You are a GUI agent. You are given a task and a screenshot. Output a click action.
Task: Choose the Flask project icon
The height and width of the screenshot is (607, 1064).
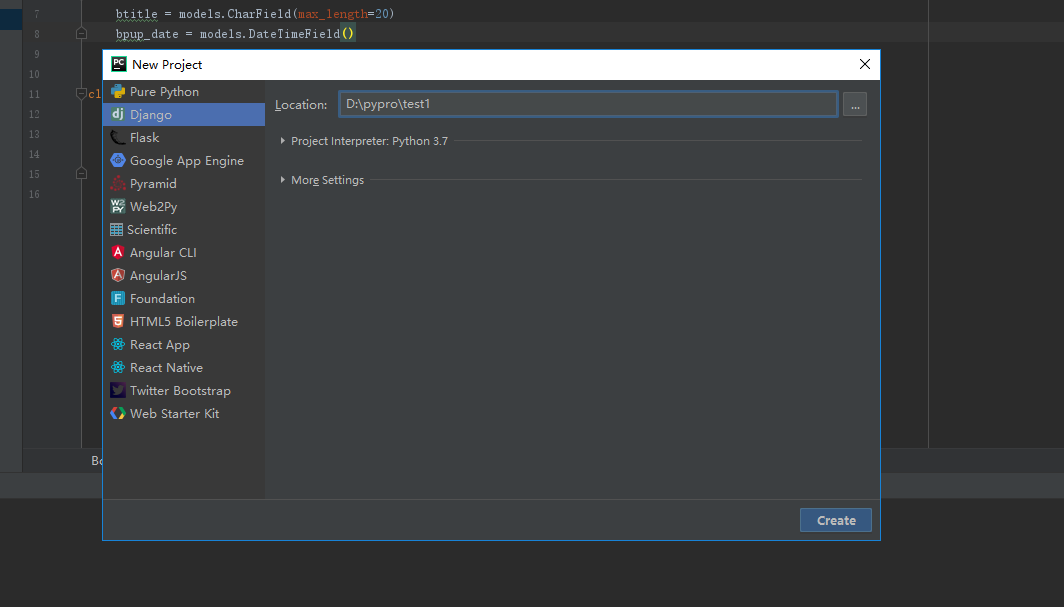(x=118, y=138)
